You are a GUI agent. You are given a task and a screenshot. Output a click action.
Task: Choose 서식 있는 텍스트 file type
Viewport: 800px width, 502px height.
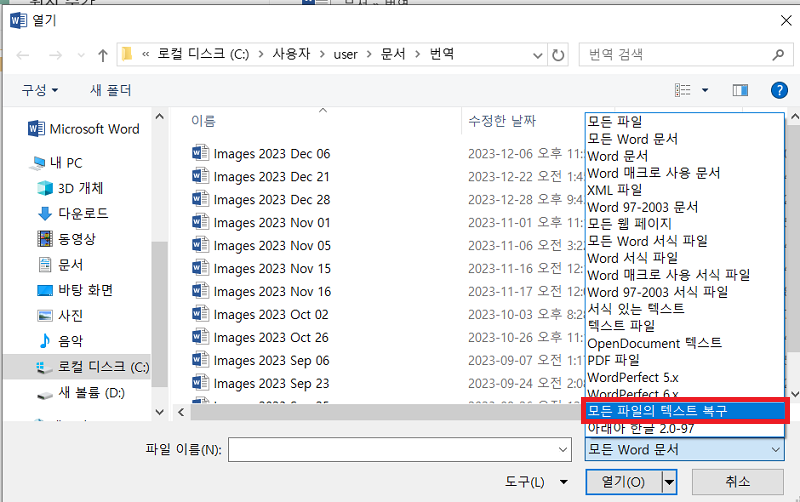click(x=684, y=309)
